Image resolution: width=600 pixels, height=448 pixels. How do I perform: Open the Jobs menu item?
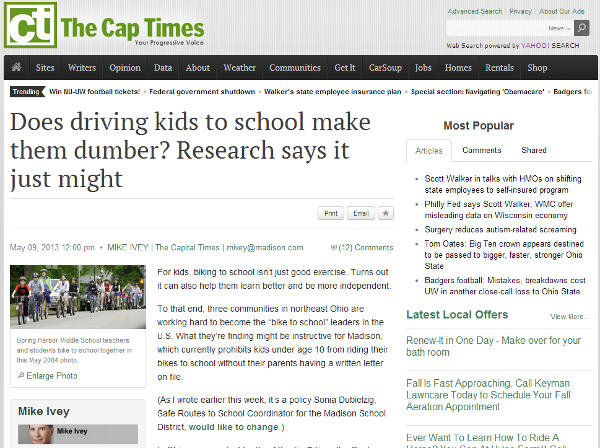(x=423, y=68)
